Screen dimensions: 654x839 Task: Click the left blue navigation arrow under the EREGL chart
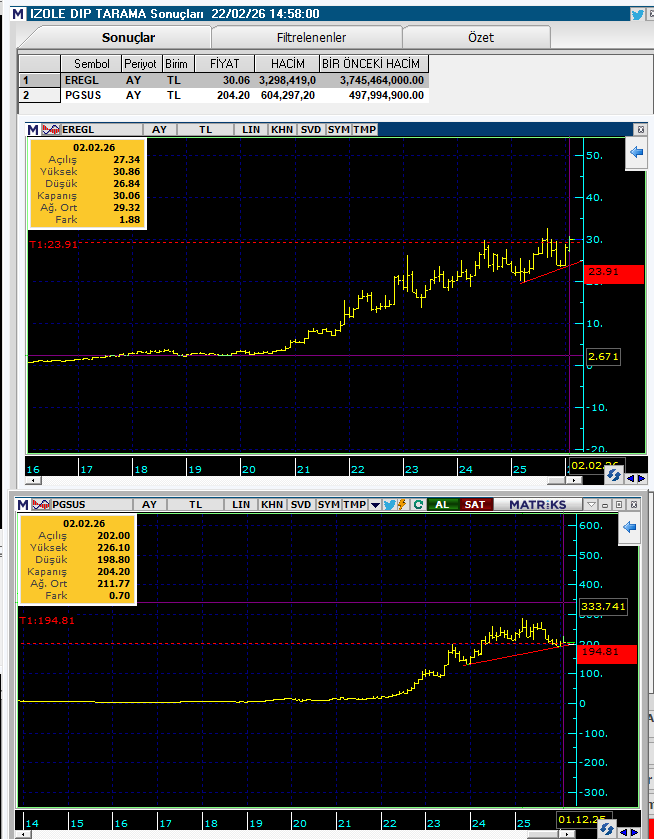[630, 478]
